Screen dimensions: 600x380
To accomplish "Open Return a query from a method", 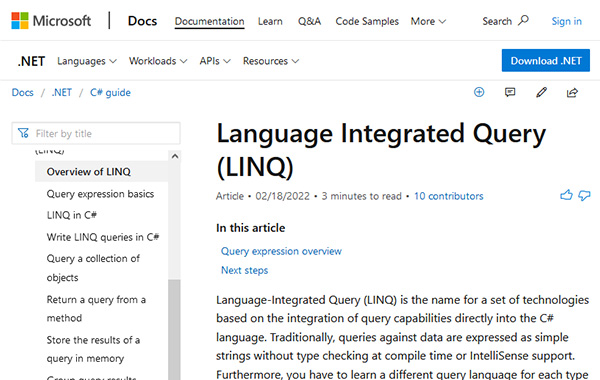I will (96, 308).
